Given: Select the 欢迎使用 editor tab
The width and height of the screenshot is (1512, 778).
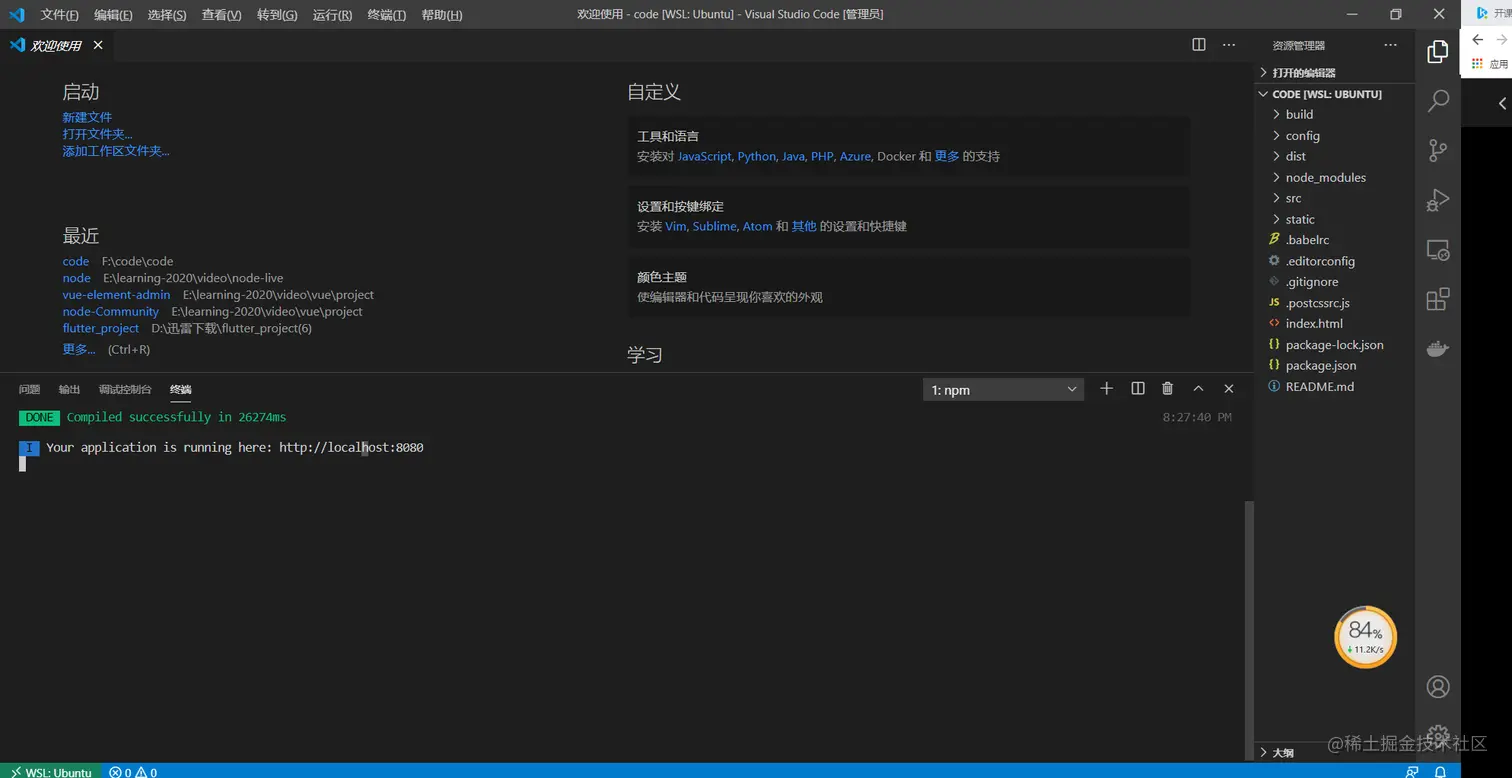Looking at the screenshot, I should tap(57, 45).
